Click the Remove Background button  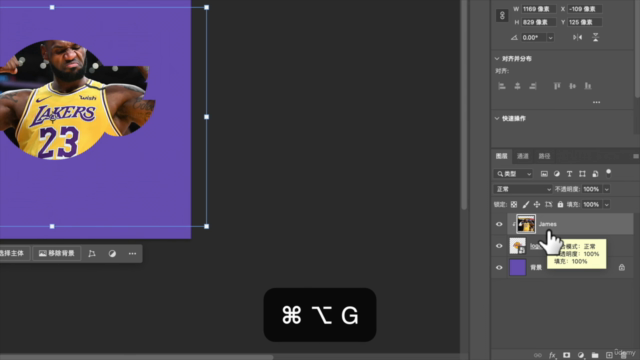tap(56, 253)
